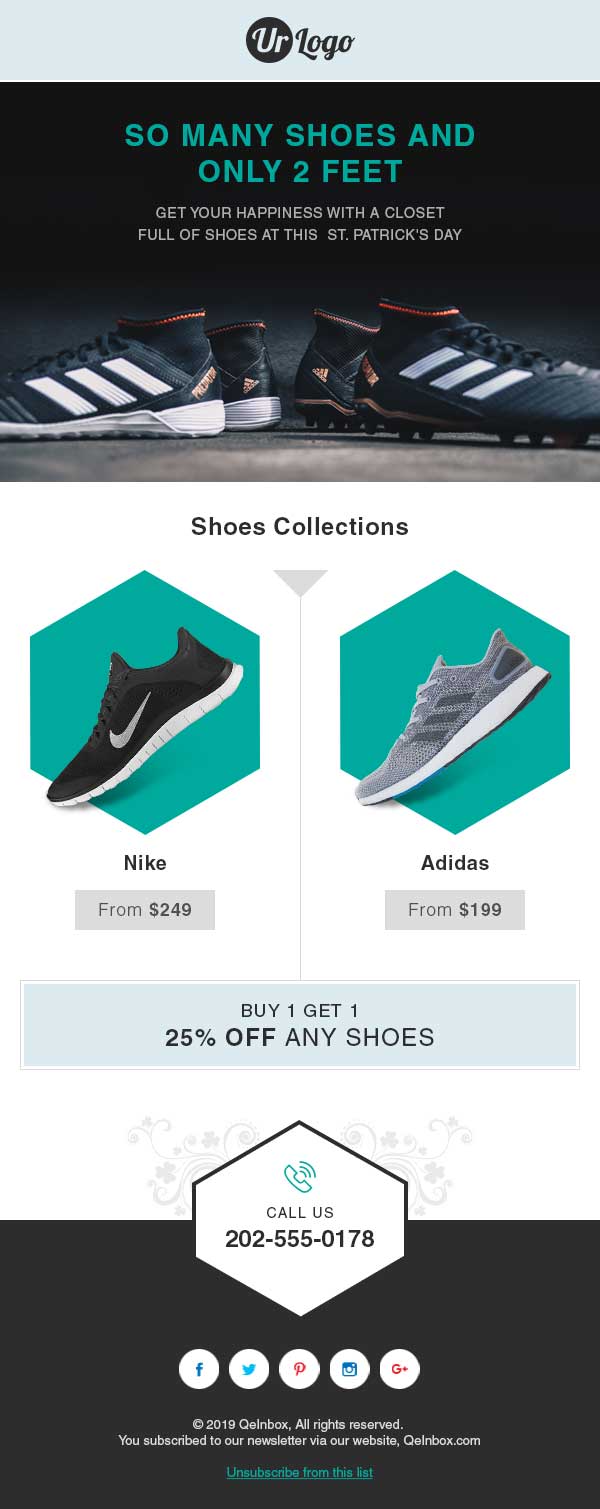Click the phone number 202-555-0178

tap(300, 1239)
